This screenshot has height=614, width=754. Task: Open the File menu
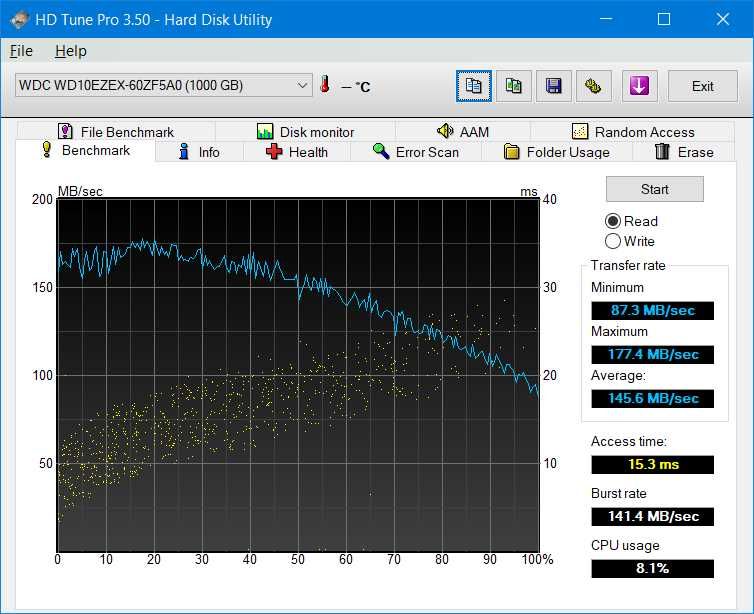[x=21, y=51]
